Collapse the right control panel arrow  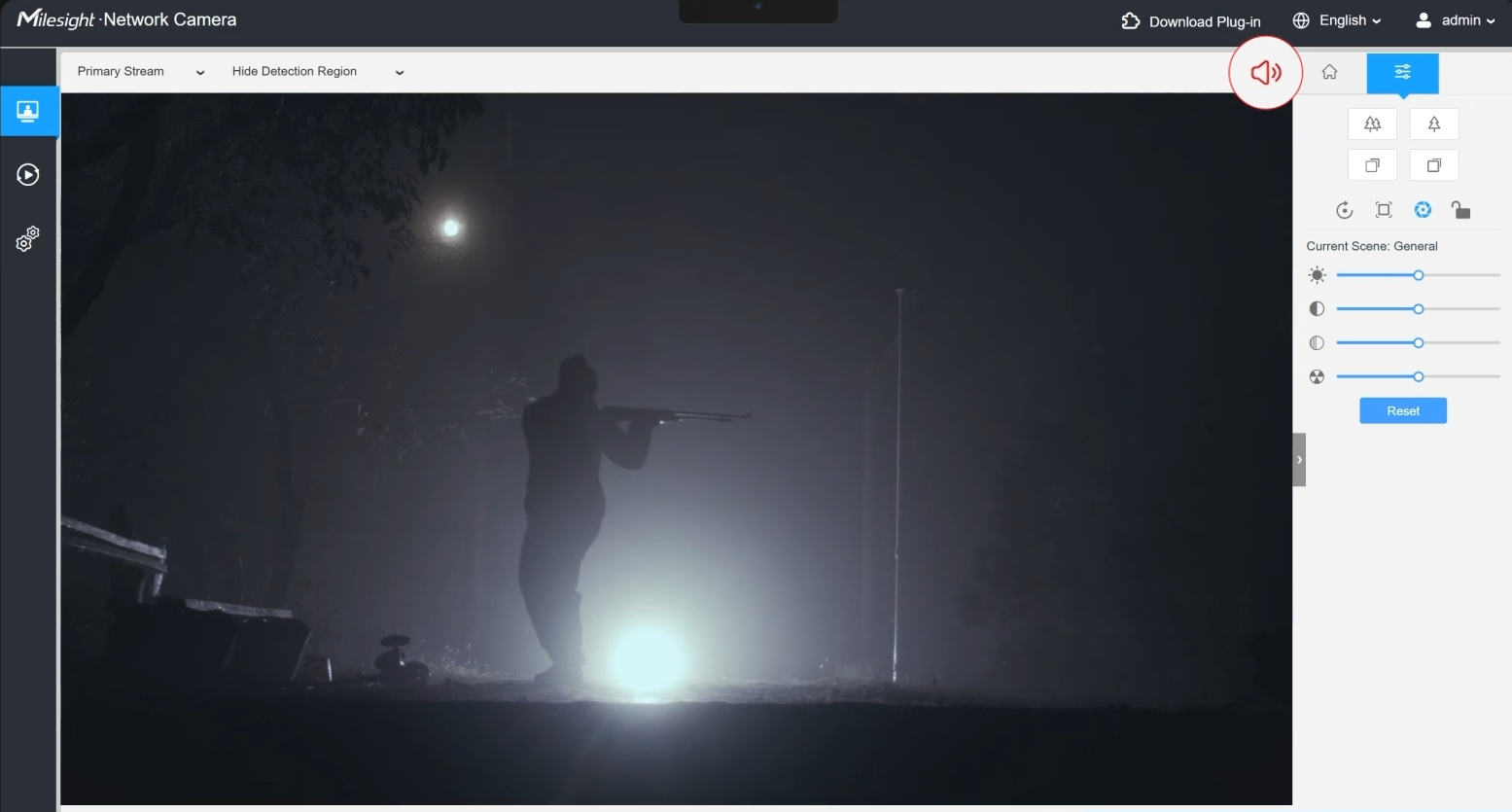[1299, 459]
